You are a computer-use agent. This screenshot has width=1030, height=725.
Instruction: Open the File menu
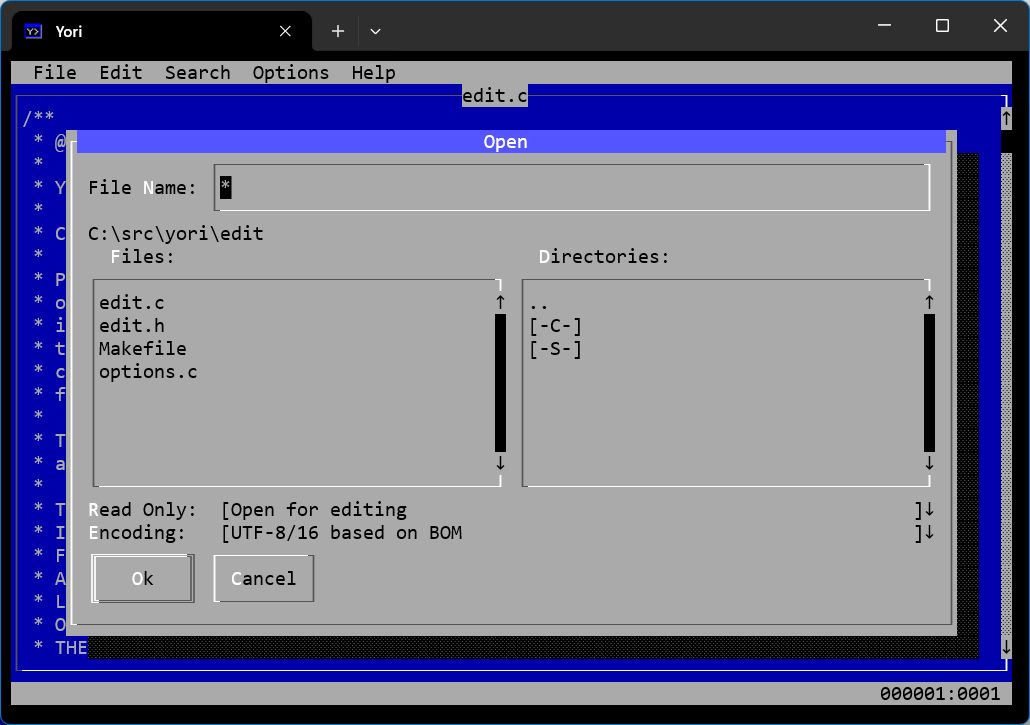(x=55, y=72)
